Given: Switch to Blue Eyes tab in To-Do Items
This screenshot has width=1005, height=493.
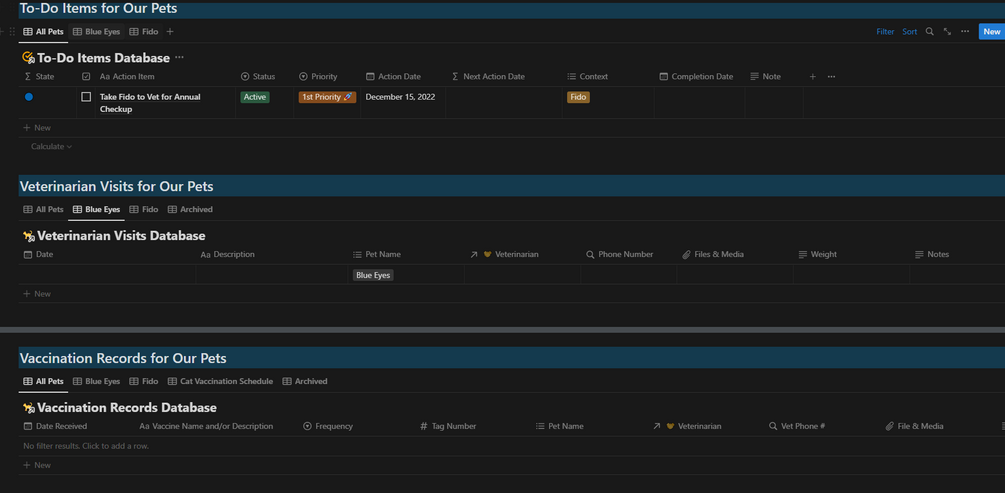Looking at the screenshot, I should 96,31.
